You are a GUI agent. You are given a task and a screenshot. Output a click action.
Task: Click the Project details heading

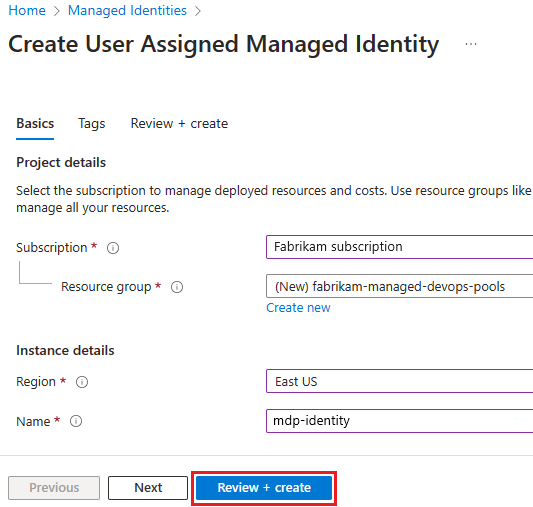tap(61, 162)
